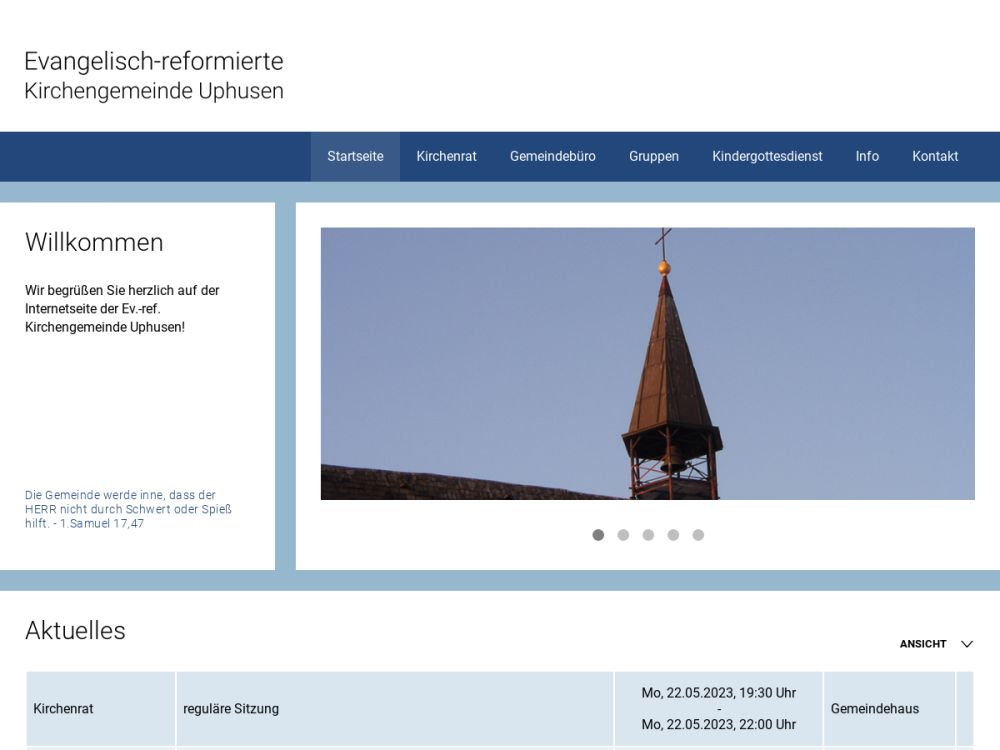Jump to the third slideshow dot
The height and width of the screenshot is (750, 1000).
pyautogui.click(x=648, y=535)
